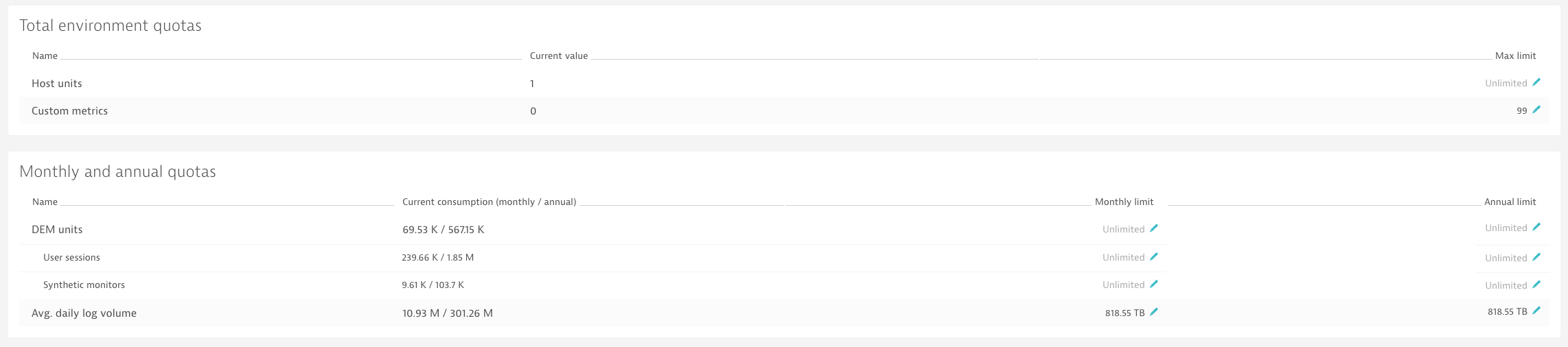Select the Custom metrics row name
The image size is (1568, 347).
pyautogui.click(x=69, y=111)
